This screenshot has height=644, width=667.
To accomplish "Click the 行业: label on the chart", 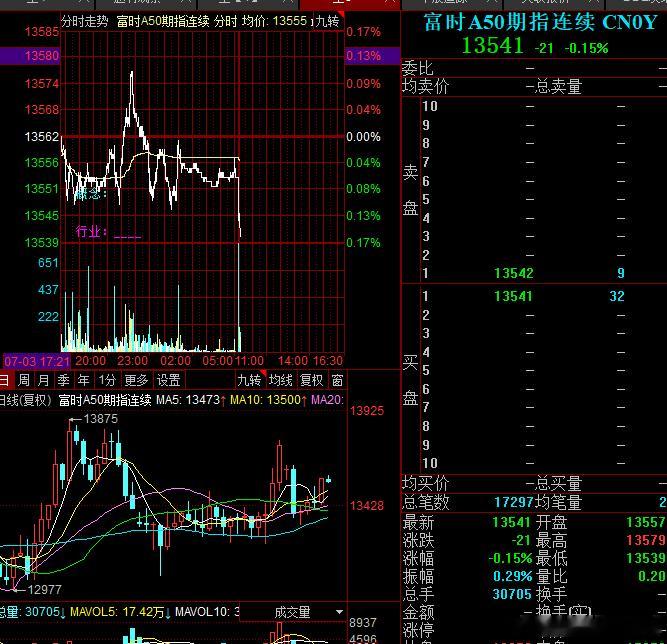I will 91,231.
